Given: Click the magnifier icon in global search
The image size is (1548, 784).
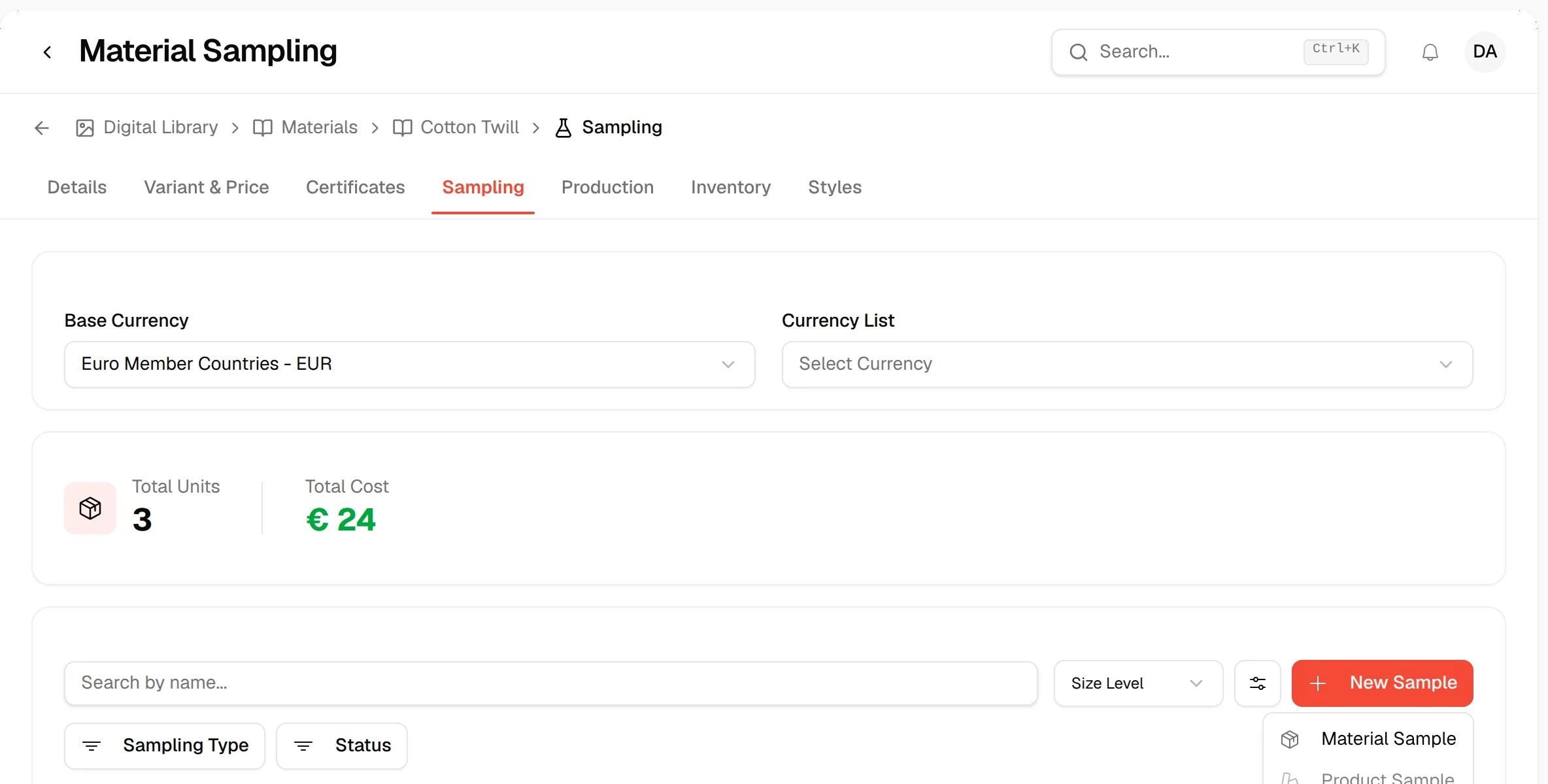Looking at the screenshot, I should click(1079, 52).
